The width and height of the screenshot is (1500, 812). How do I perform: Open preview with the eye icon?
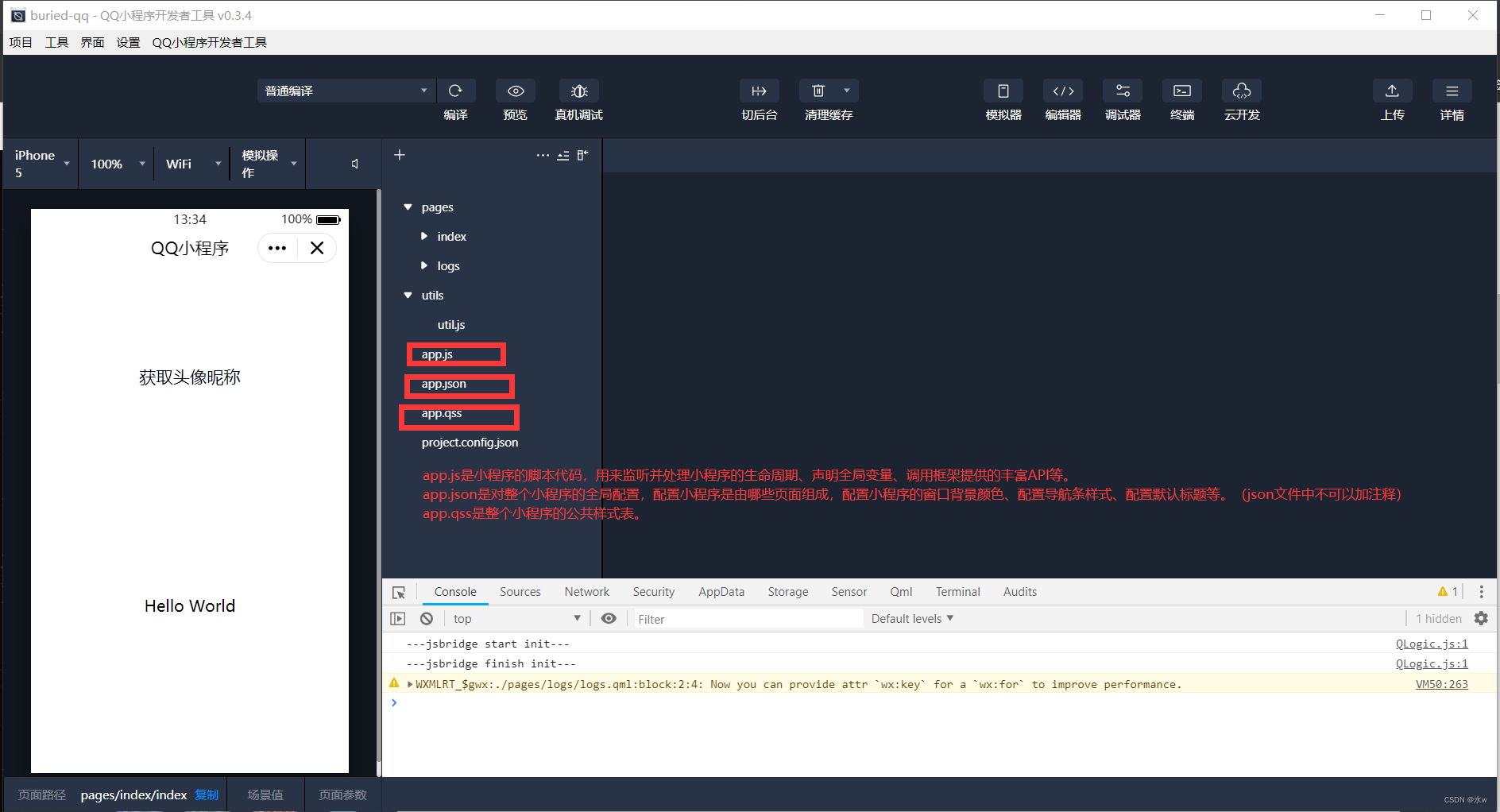pyautogui.click(x=516, y=91)
